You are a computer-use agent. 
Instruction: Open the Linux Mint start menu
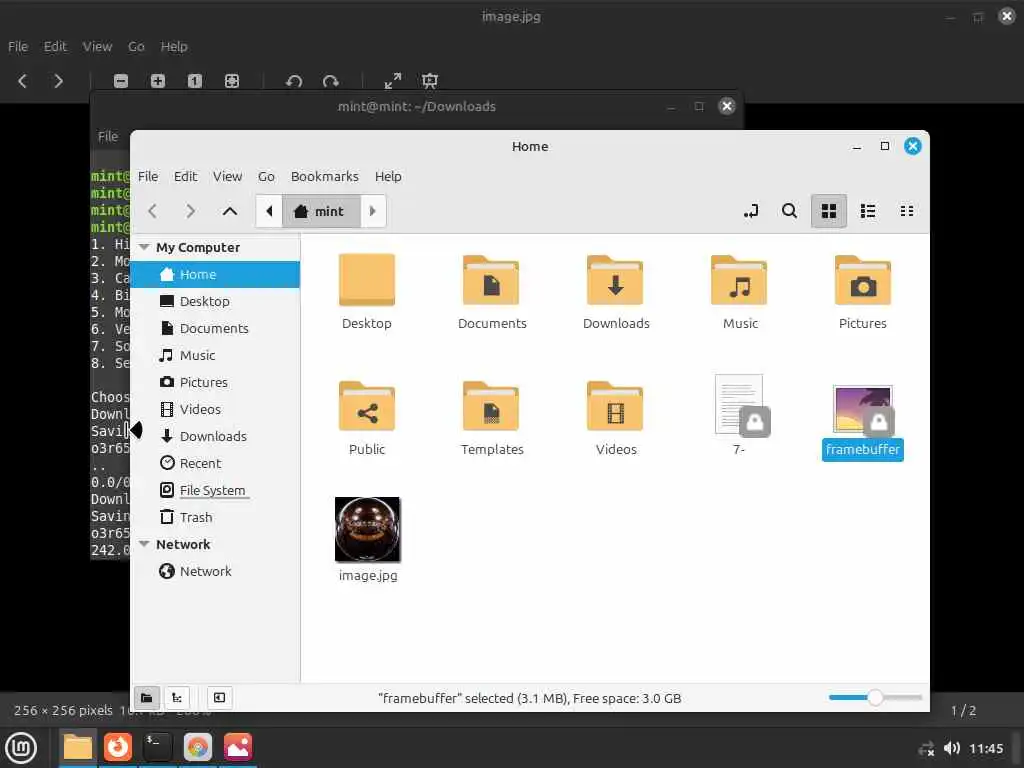pyautogui.click(x=21, y=748)
